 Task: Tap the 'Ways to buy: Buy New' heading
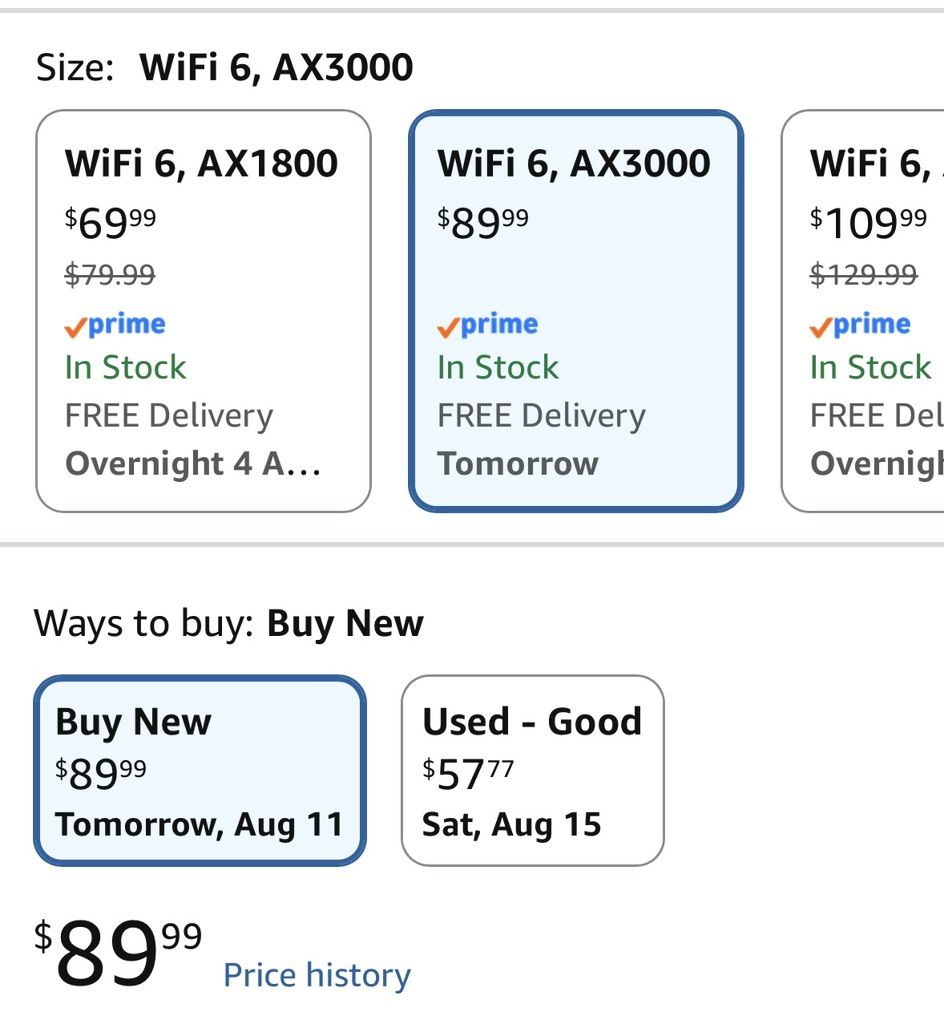pyautogui.click(x=228, y=623)
